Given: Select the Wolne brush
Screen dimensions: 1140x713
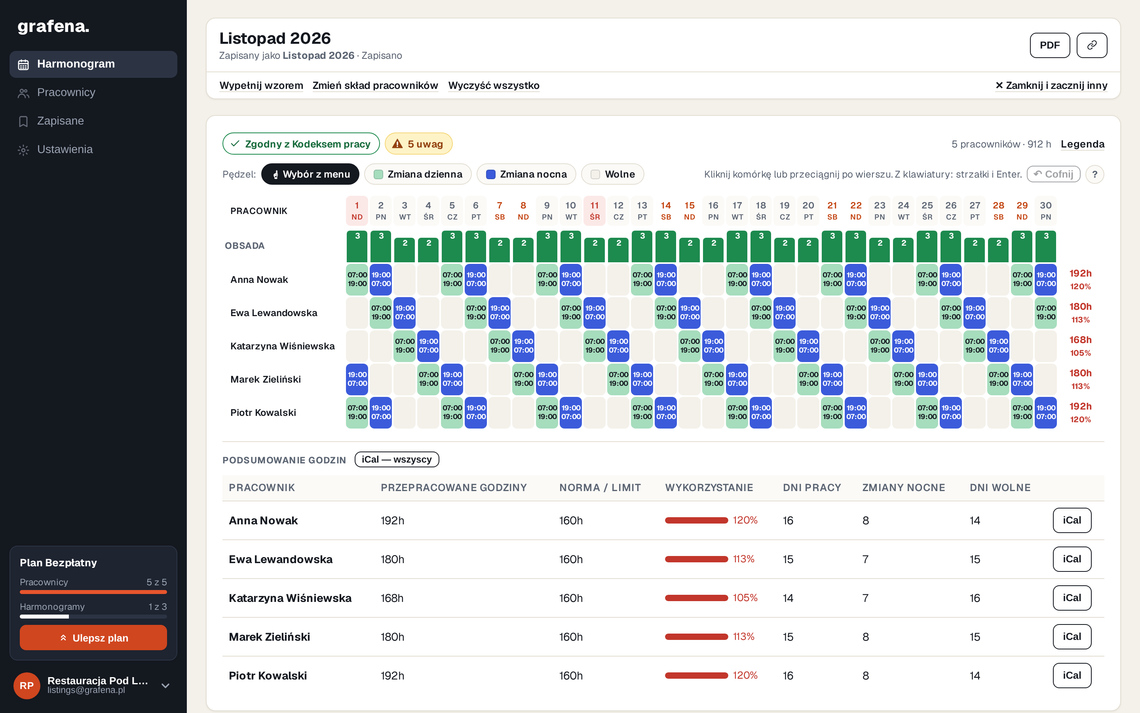Looking at the screenshot, I should click(x=613, y=174).
